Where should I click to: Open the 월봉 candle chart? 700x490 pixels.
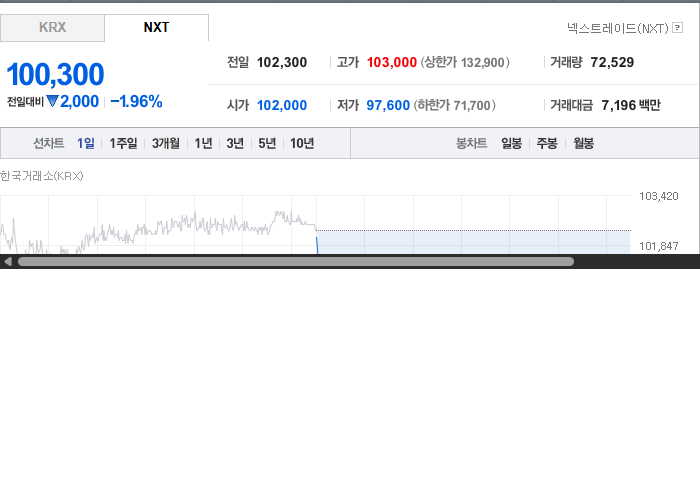(583, 143)
